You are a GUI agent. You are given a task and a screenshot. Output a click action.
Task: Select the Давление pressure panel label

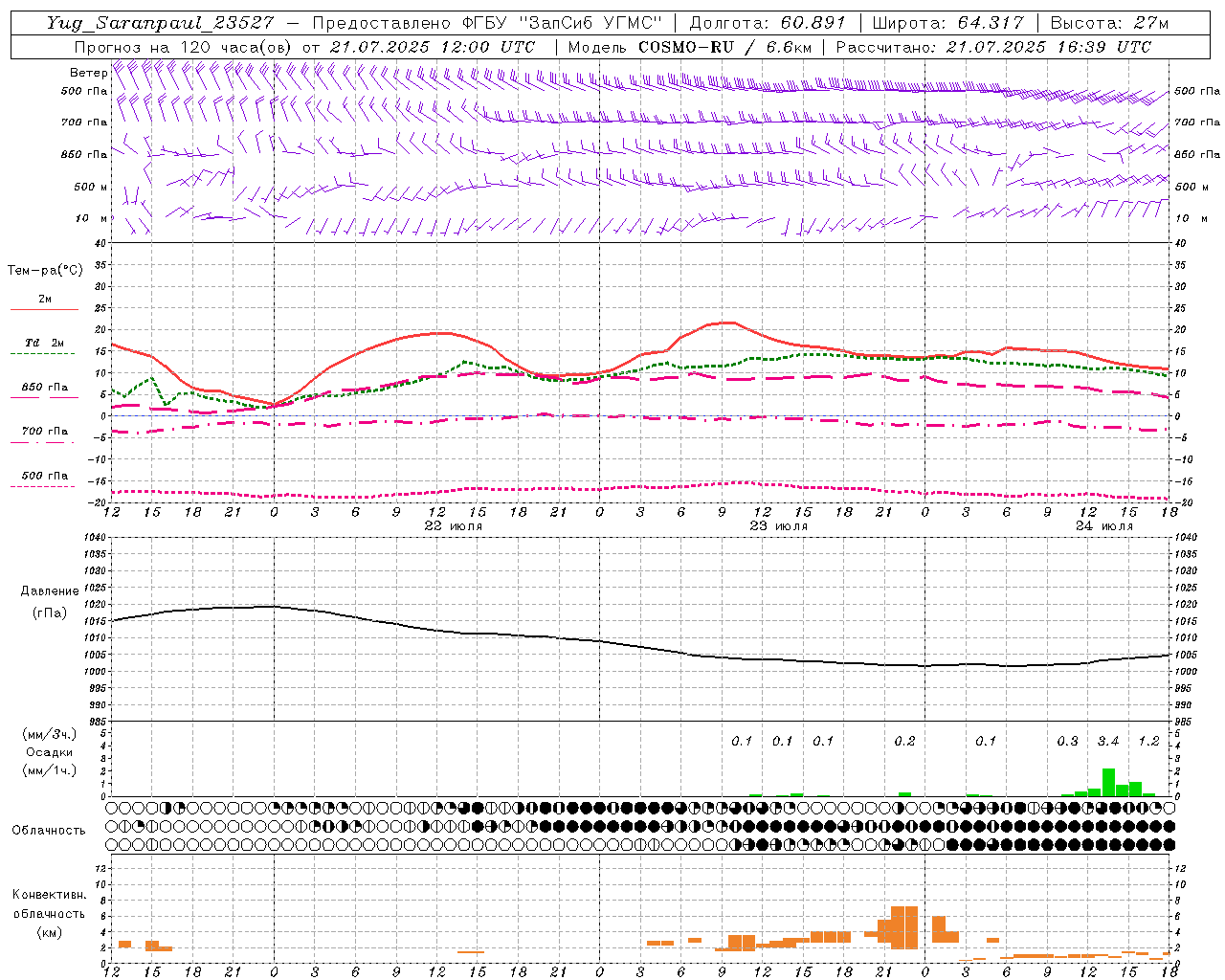tap(50, 591)
